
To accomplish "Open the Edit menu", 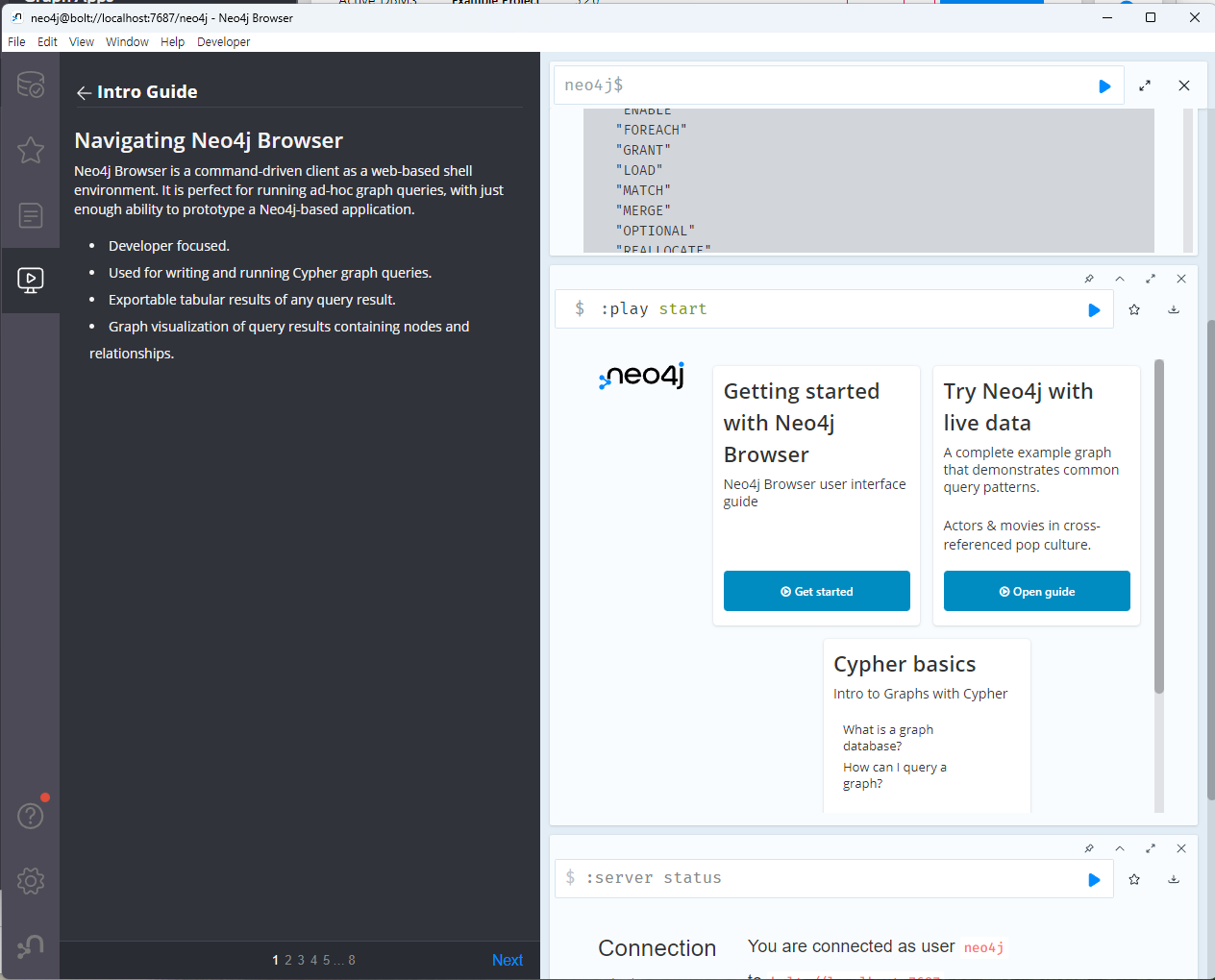I will click(x=47, y=42).
